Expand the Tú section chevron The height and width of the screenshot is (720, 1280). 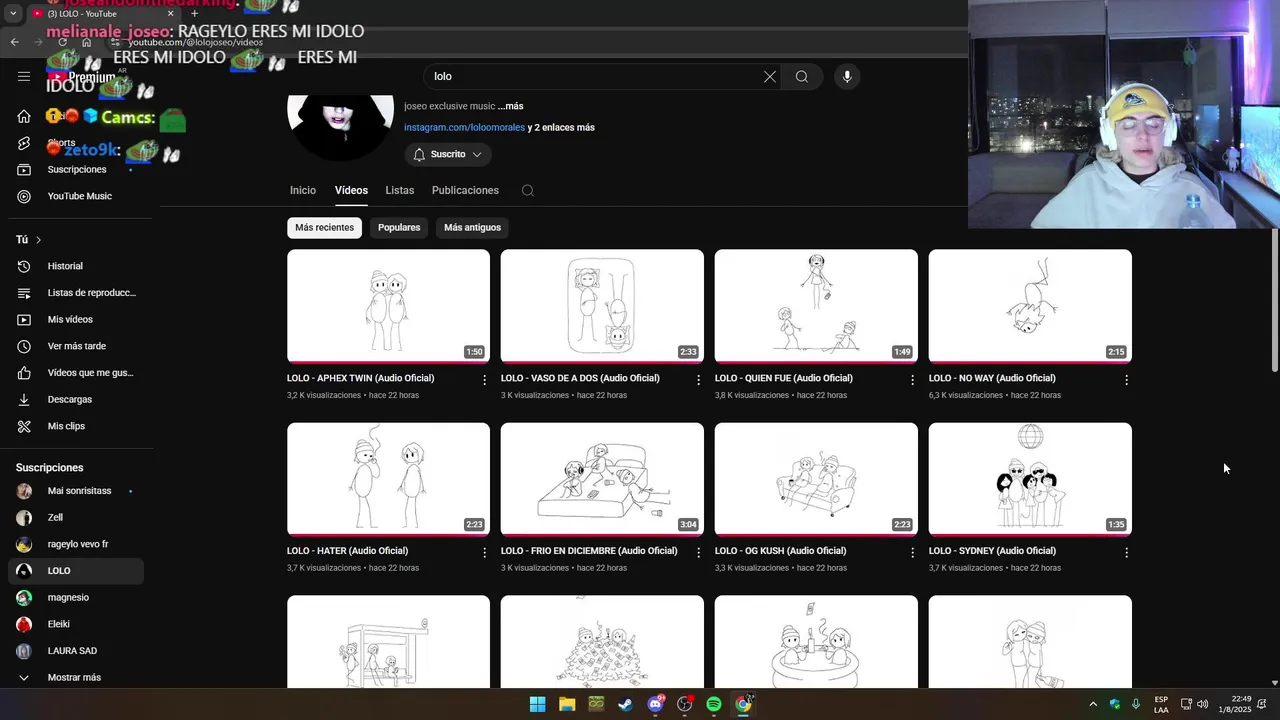point(38,240)
